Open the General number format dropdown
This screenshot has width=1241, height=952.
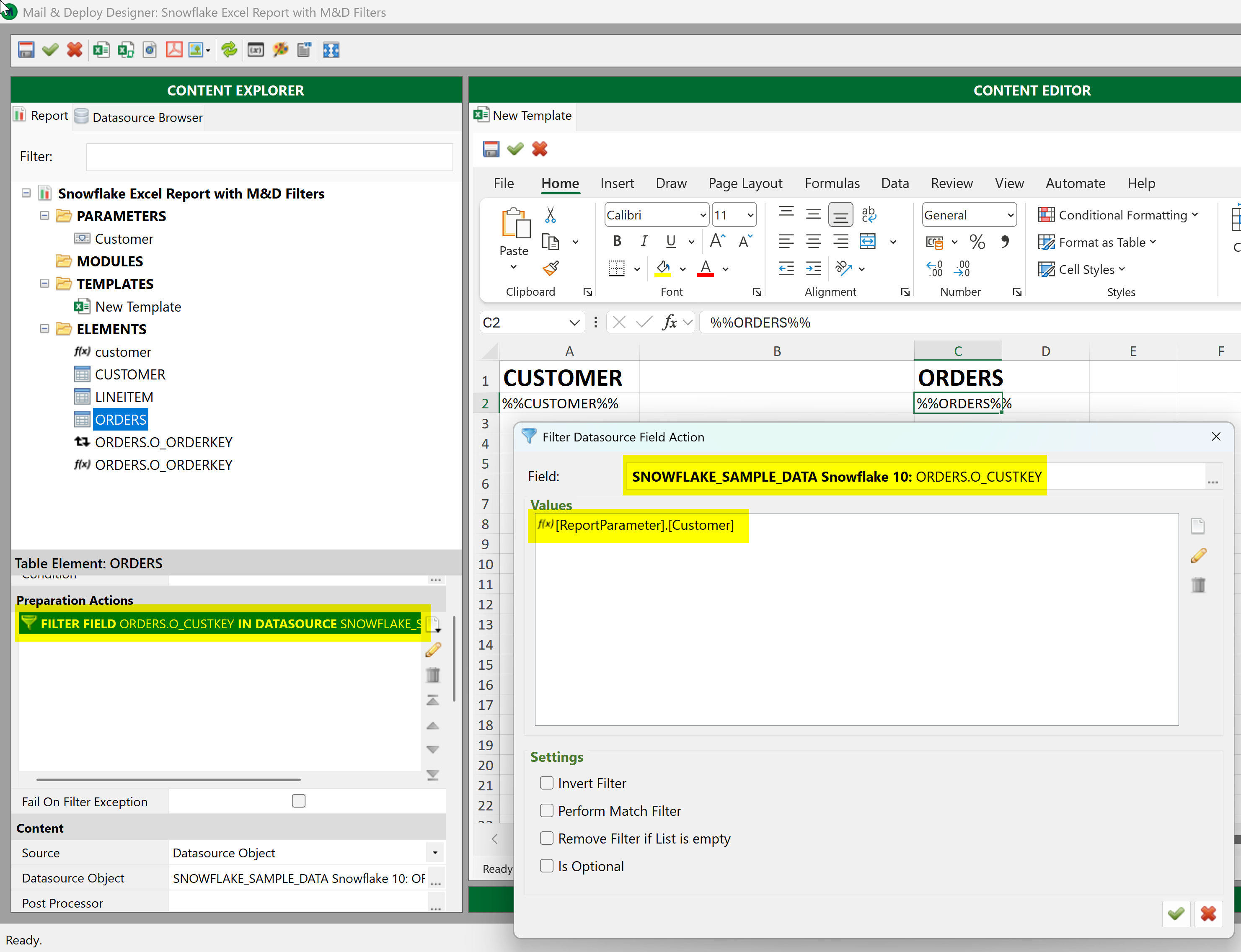pyautogui.click(x=1010, y=215)
